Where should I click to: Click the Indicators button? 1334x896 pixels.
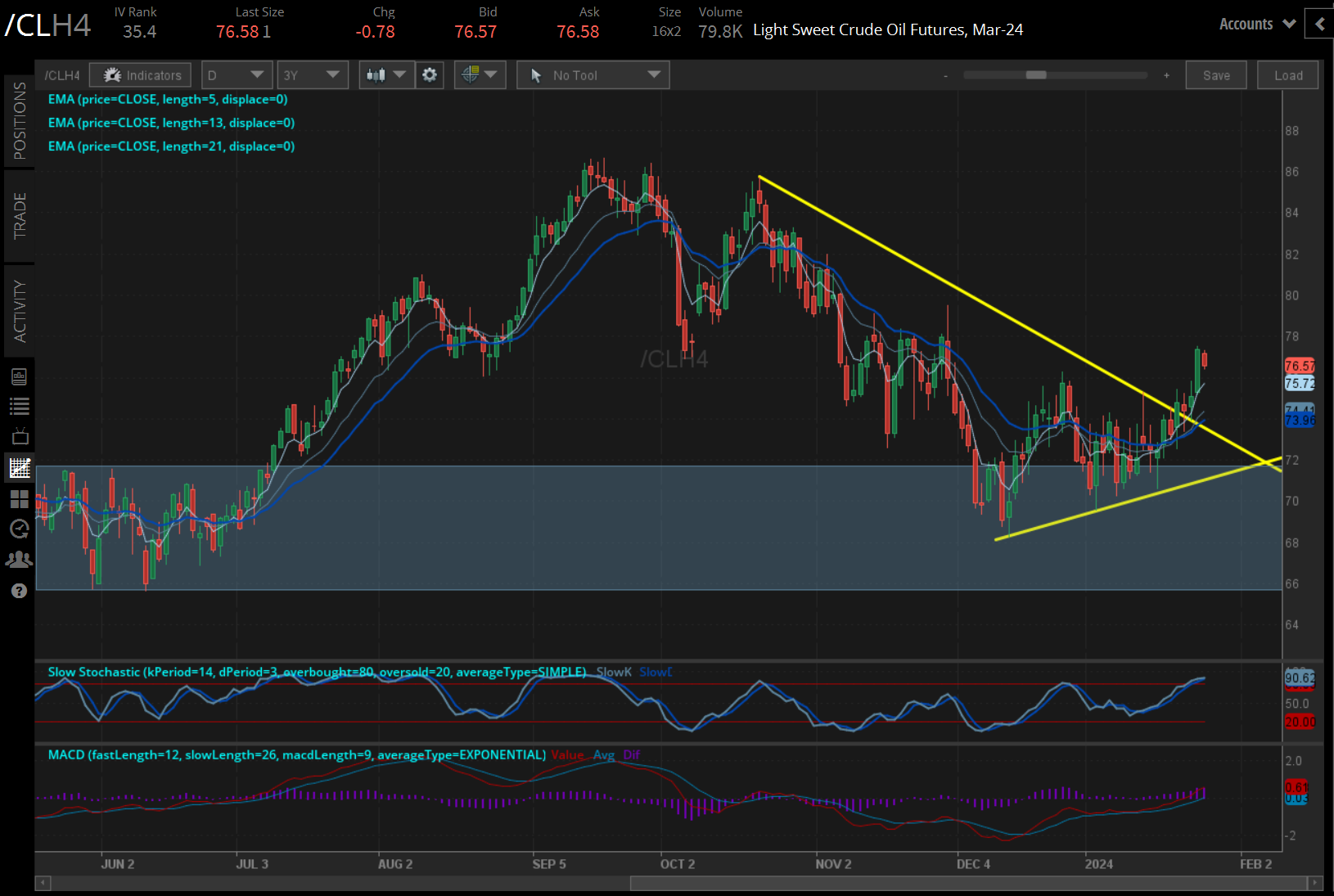tap(140, 74)
